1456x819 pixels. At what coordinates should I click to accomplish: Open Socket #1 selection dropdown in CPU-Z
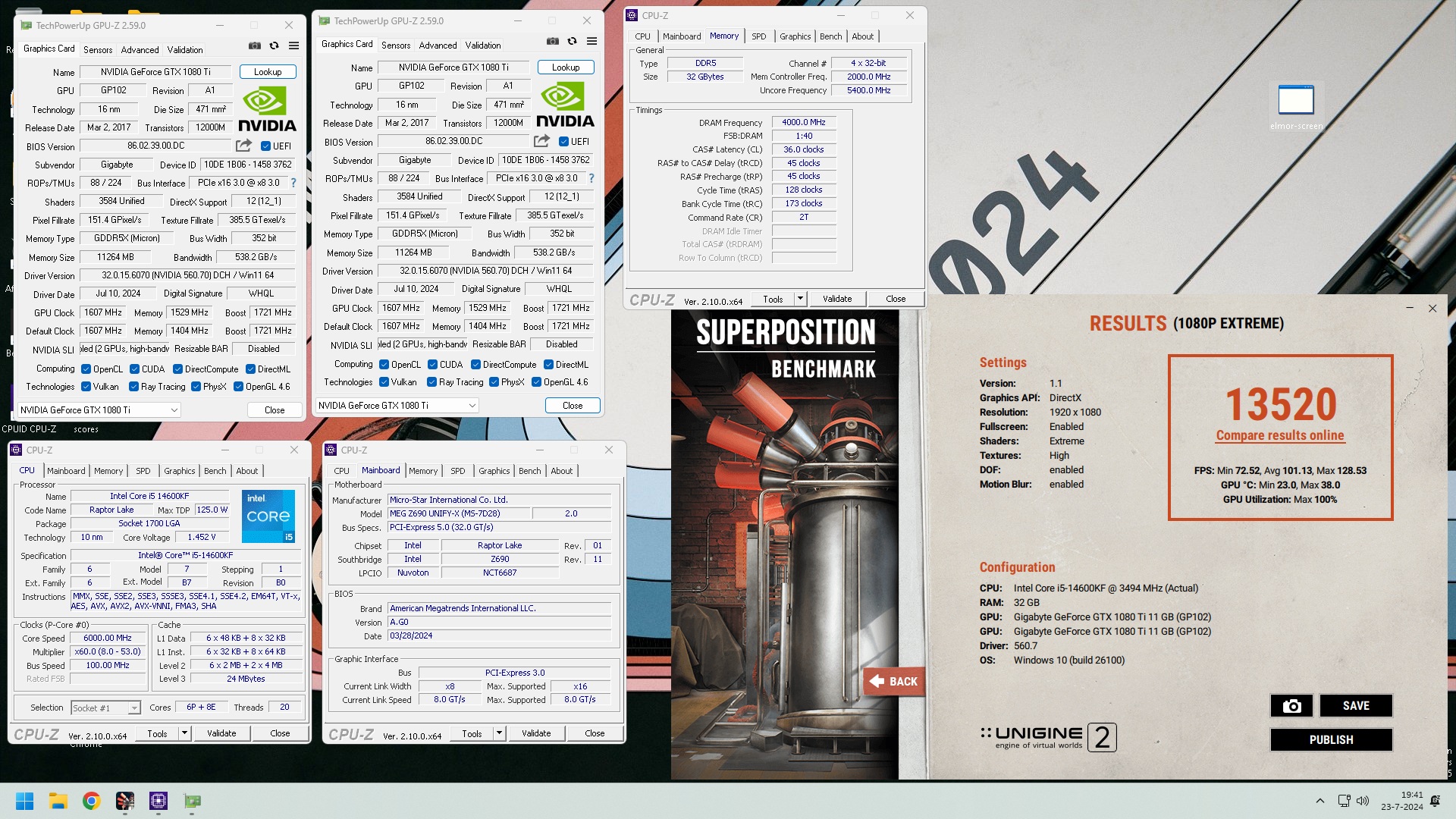[x=105, y=708]
